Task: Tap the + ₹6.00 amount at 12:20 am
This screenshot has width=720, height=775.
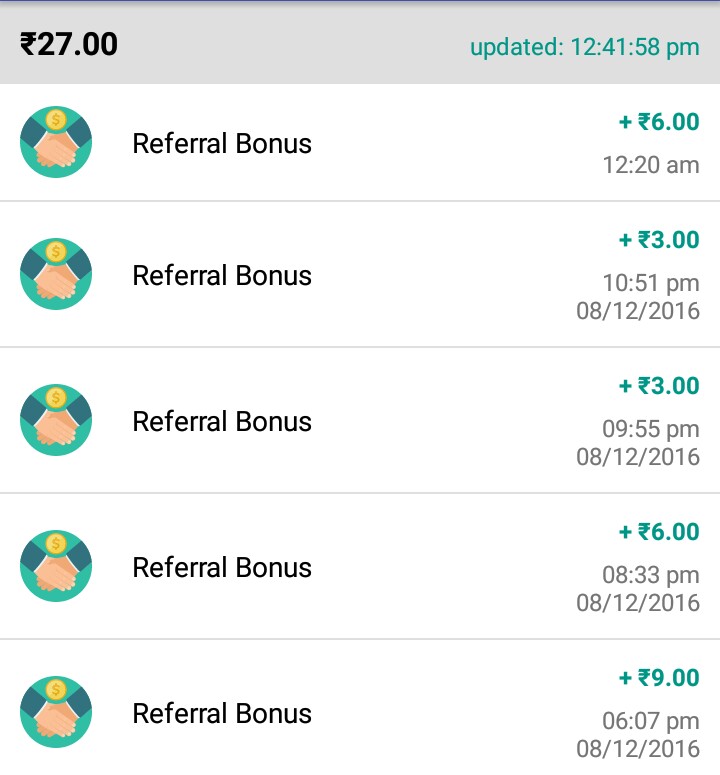Action: tap(658, 122)
